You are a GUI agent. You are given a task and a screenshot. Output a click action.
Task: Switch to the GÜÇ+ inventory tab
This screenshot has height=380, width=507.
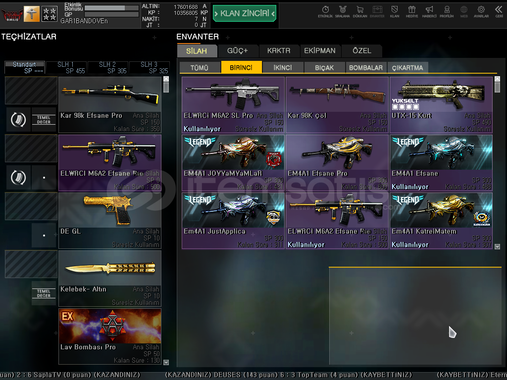click(237, 51)
